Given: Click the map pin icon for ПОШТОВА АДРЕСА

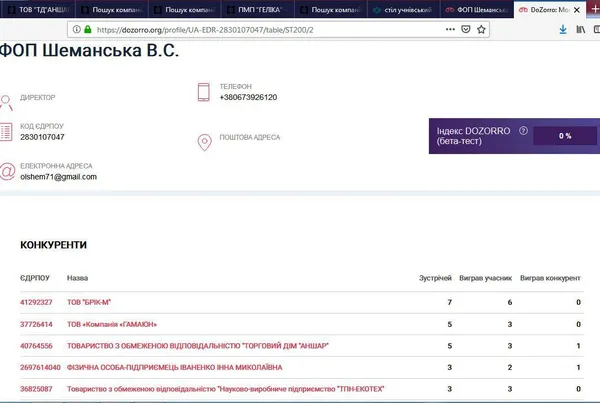Looking at the screenshot, I should pos(204,142).
